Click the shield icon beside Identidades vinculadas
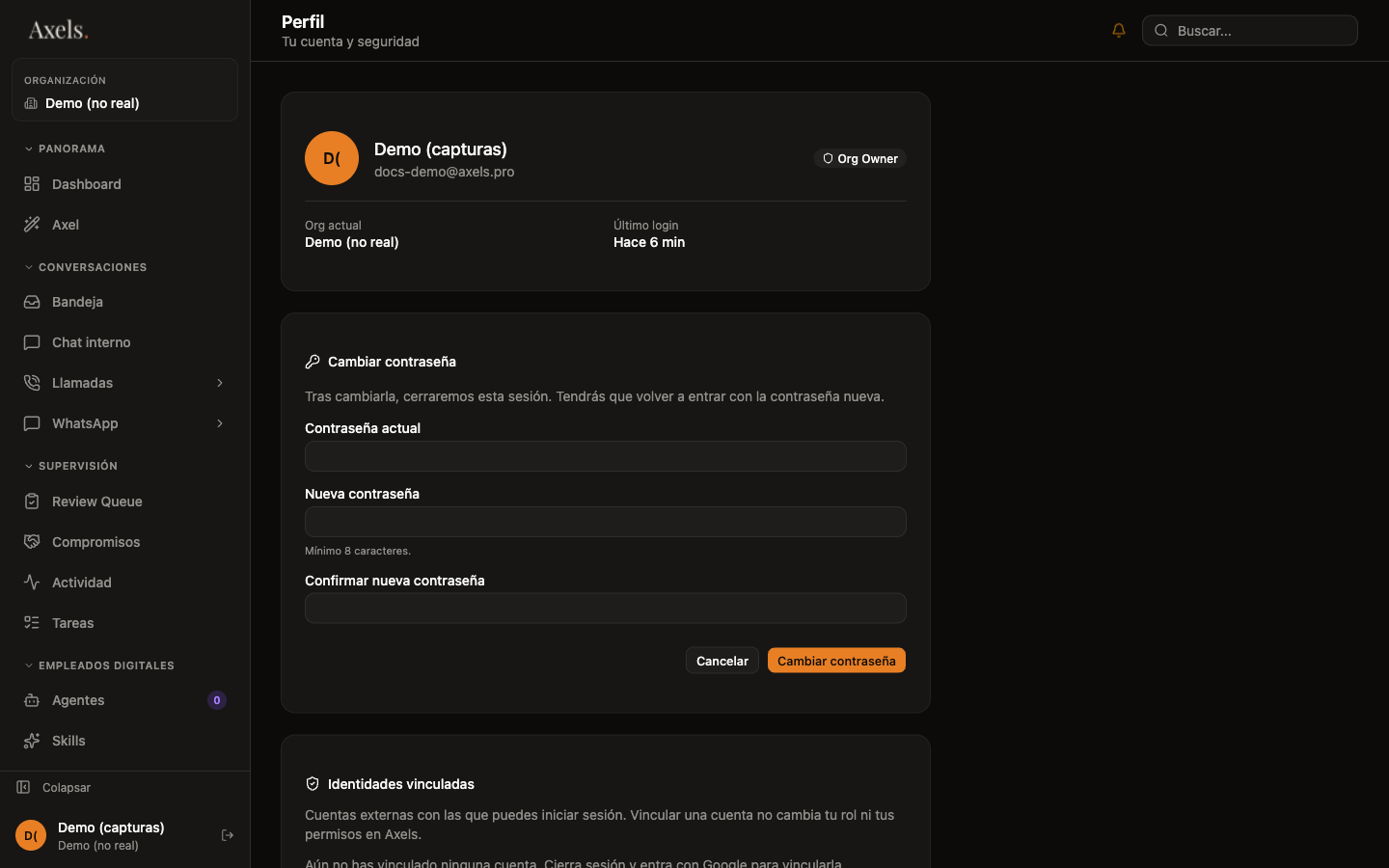1389x868 pixels. point(313,784)
